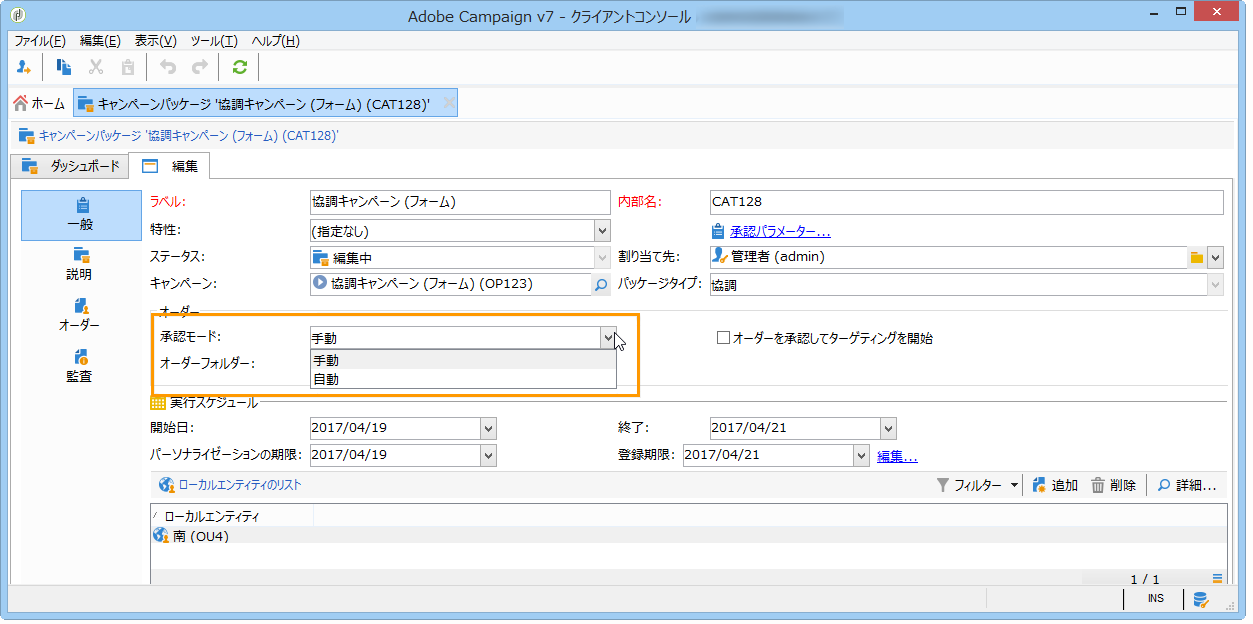Click the ラベル input field
The height and width of the screenshot is (624, 1253).
click(x=460, y=202)
